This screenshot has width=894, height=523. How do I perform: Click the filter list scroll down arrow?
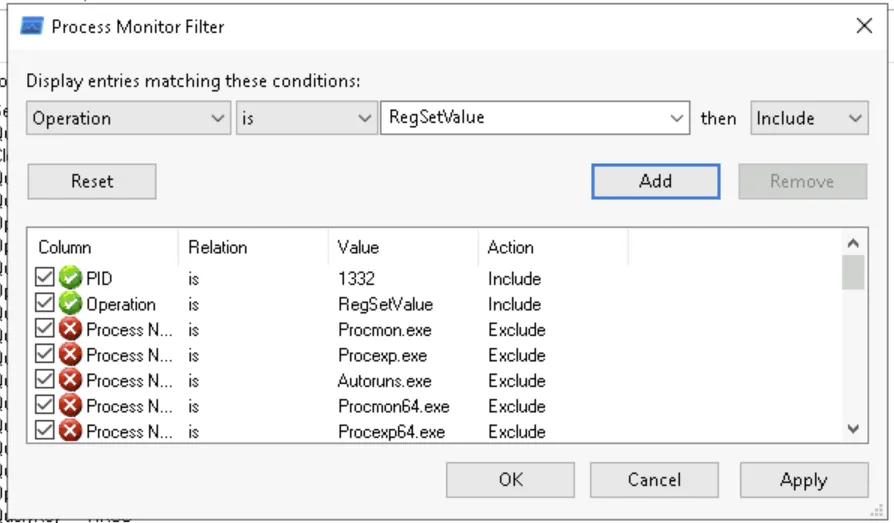(x=853, y=429)
